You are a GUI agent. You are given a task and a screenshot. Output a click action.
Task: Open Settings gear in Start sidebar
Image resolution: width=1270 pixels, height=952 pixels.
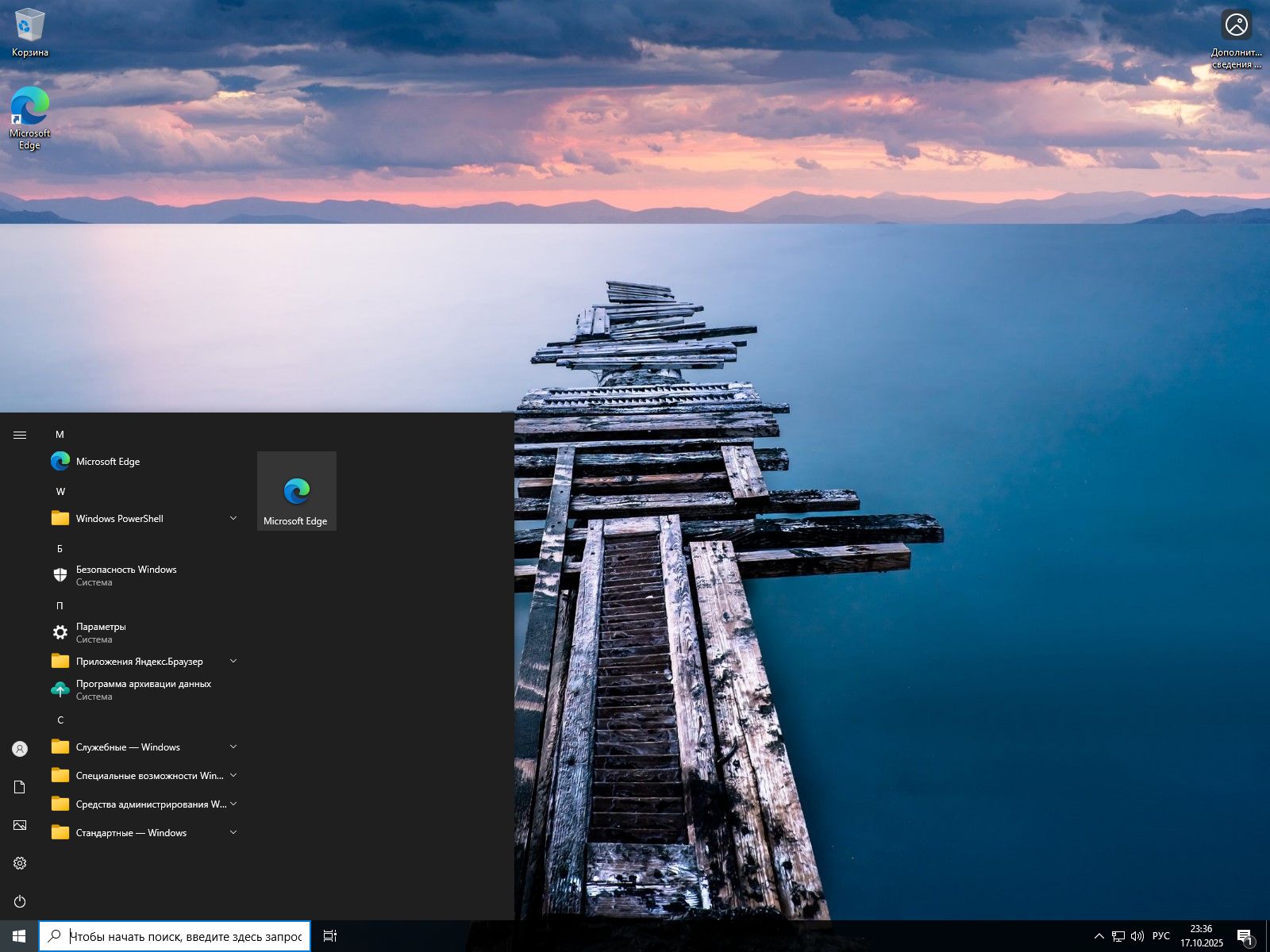20,863
